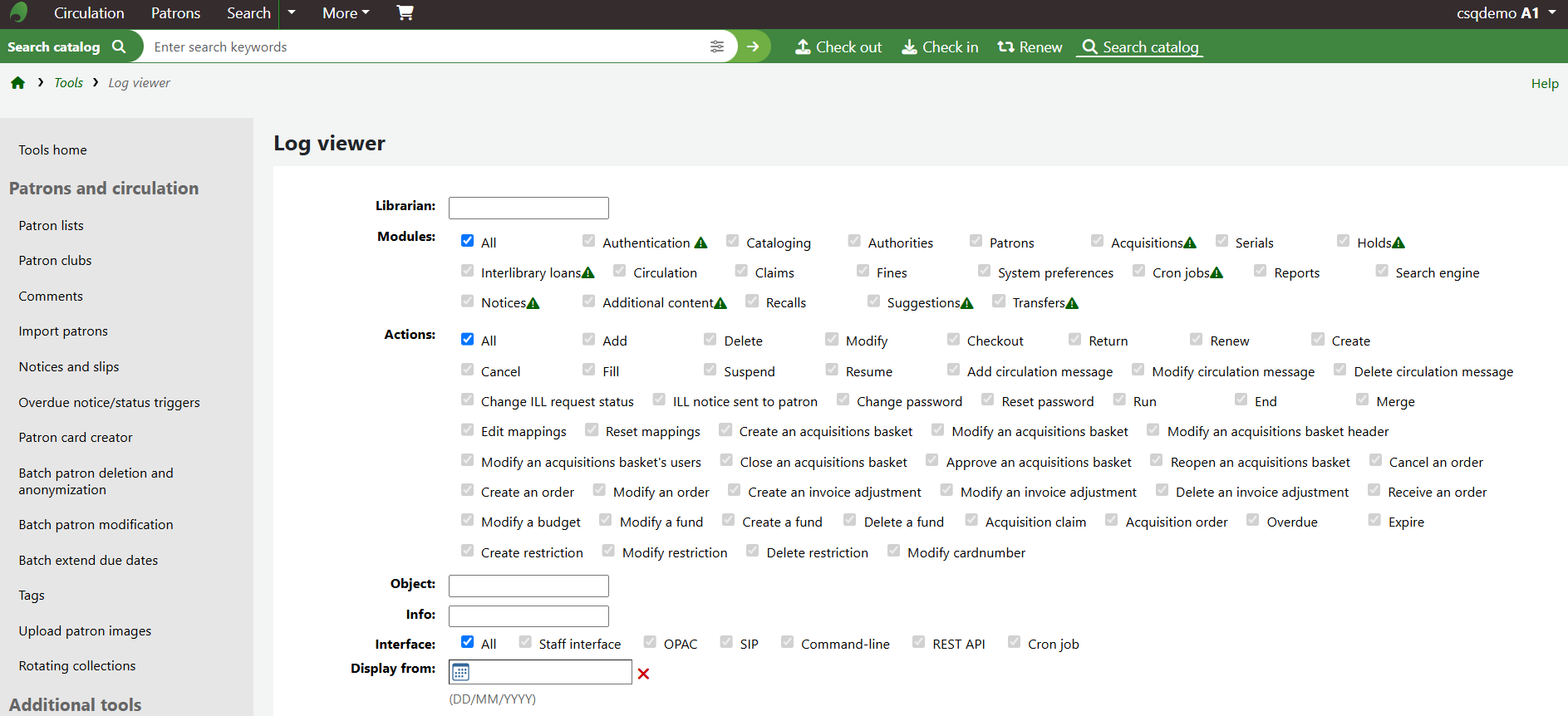The width and height of the screenshot is (1568, 716).
Task: Switch to Check out search mode
Action: click(838, 47)
